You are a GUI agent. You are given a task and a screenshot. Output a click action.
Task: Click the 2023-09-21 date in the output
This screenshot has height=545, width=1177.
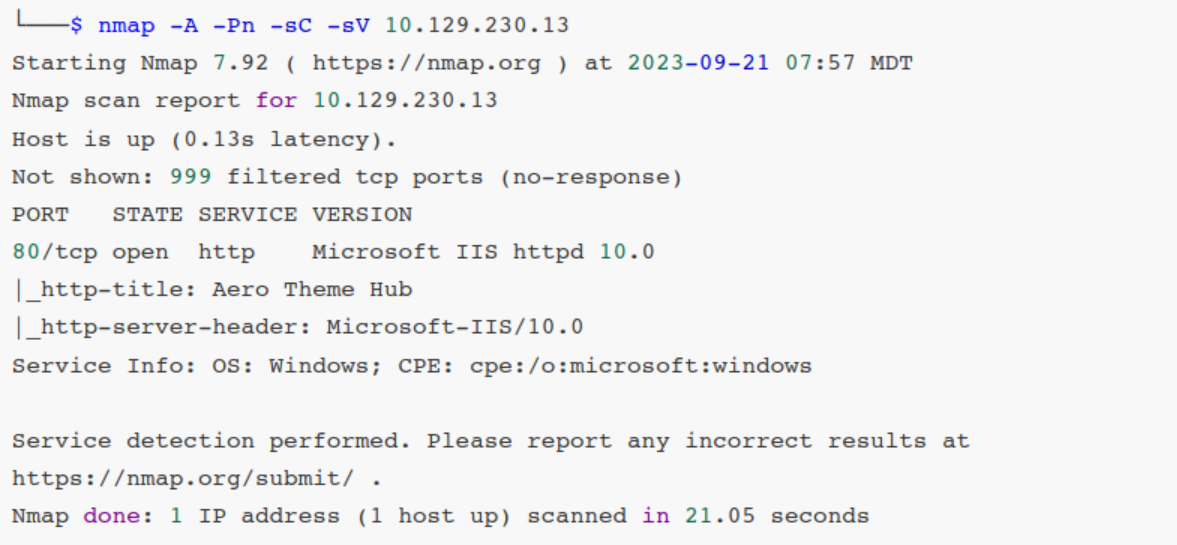coord(699,64)
